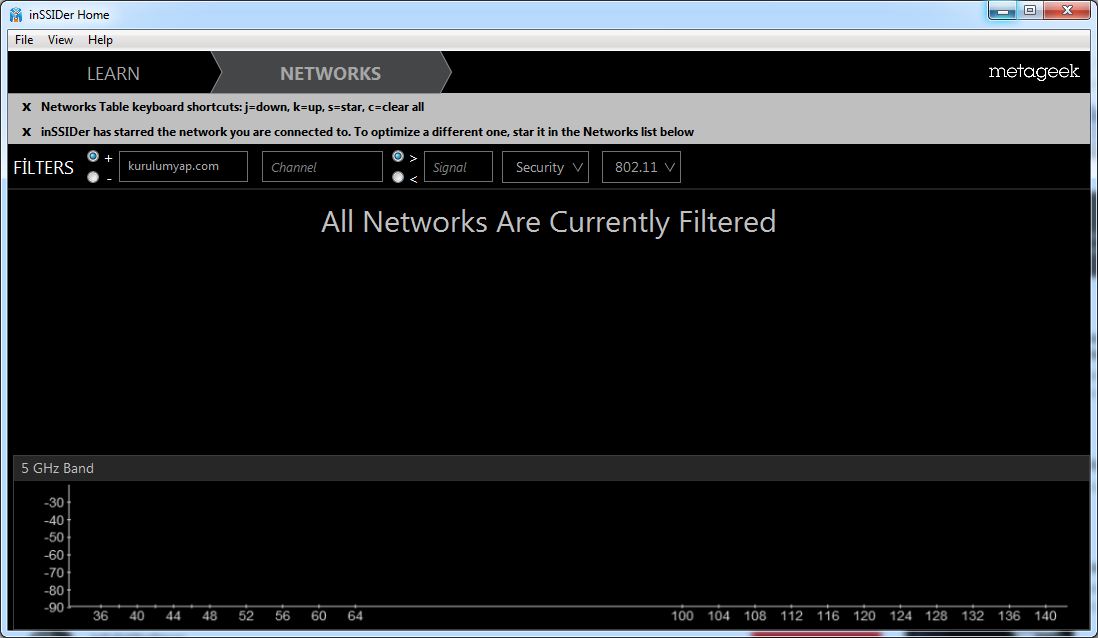Click the Channel filter input field
This screenshot has height=638, width=1098.
click(322, 167)
